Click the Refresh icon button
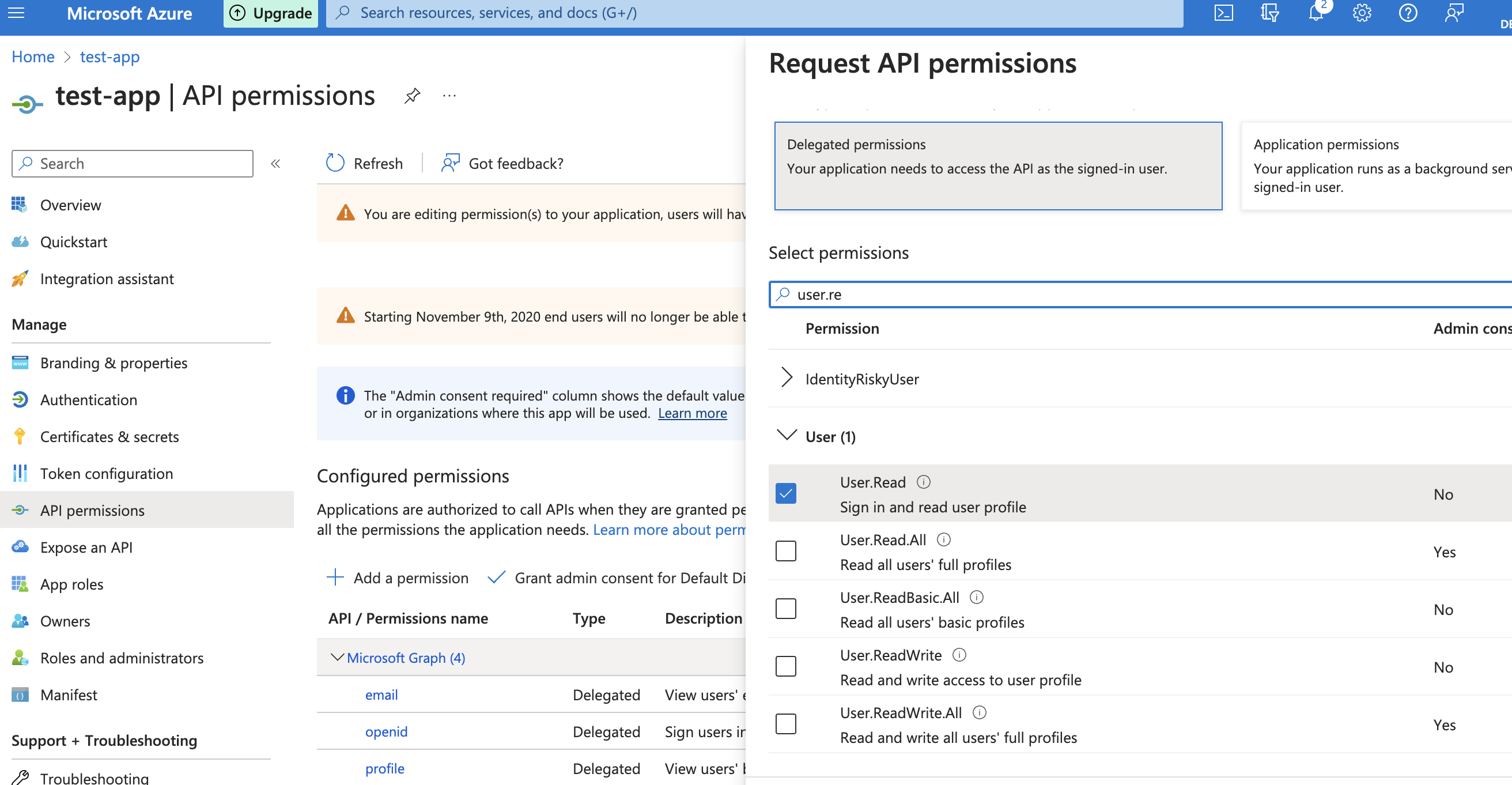 [336, 163]
